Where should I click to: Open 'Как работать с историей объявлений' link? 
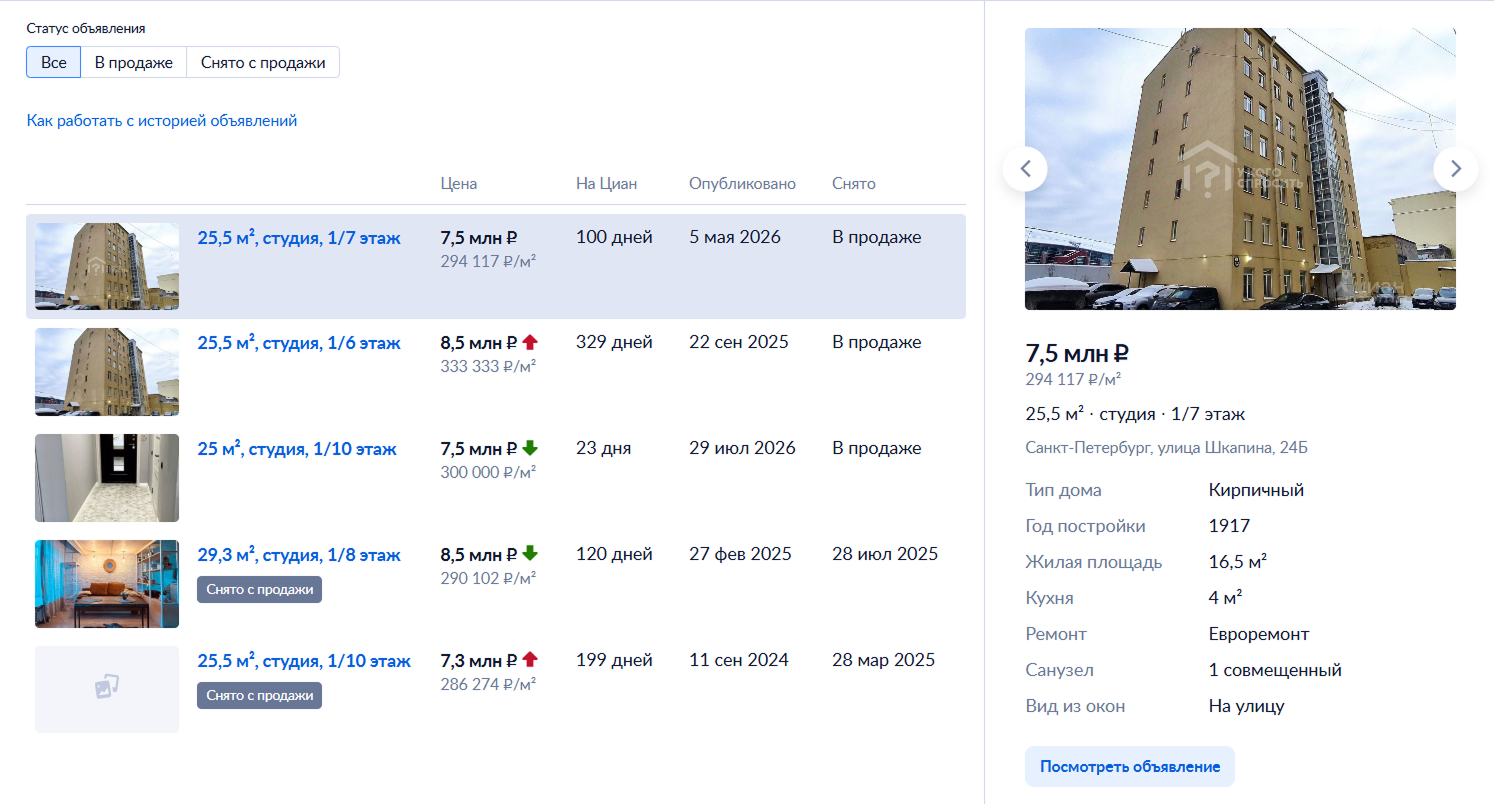tap(162, 121)
